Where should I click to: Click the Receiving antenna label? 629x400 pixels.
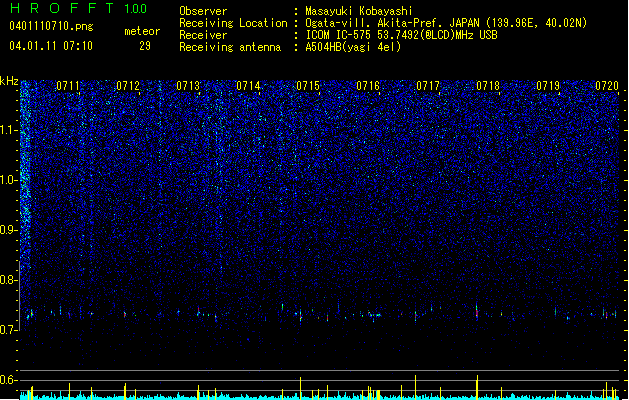pos(230,47)
